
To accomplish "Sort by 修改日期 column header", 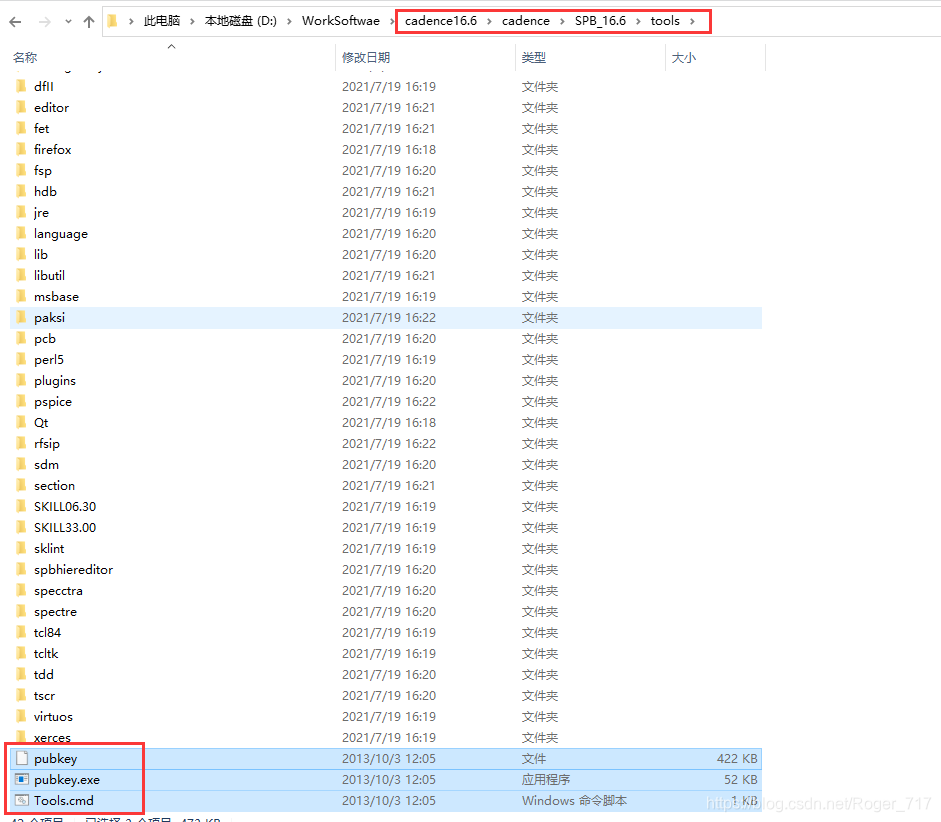I will pyautogui.click(x=366, y=58).
